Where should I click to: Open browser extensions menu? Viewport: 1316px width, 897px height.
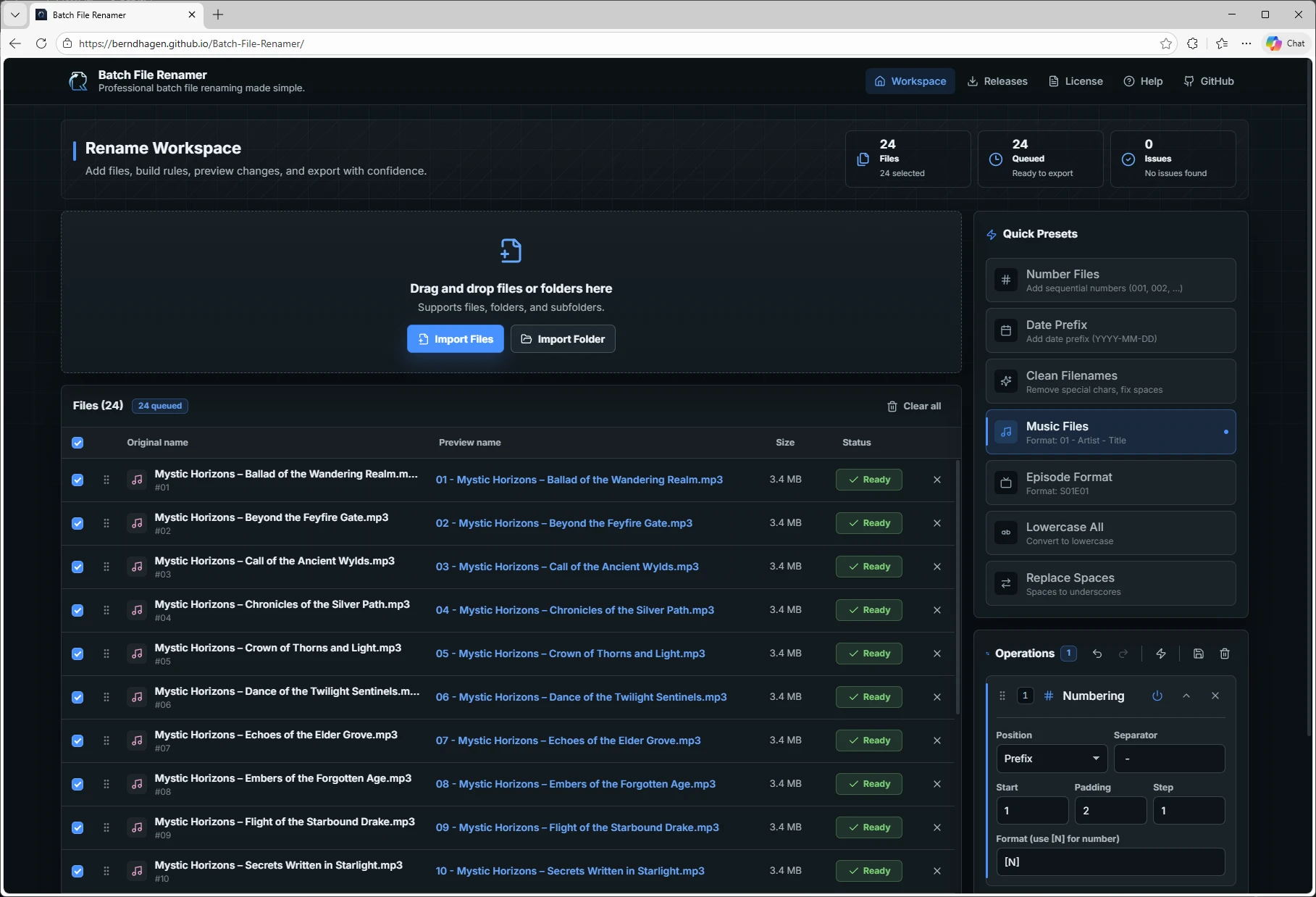point(1193,43)
